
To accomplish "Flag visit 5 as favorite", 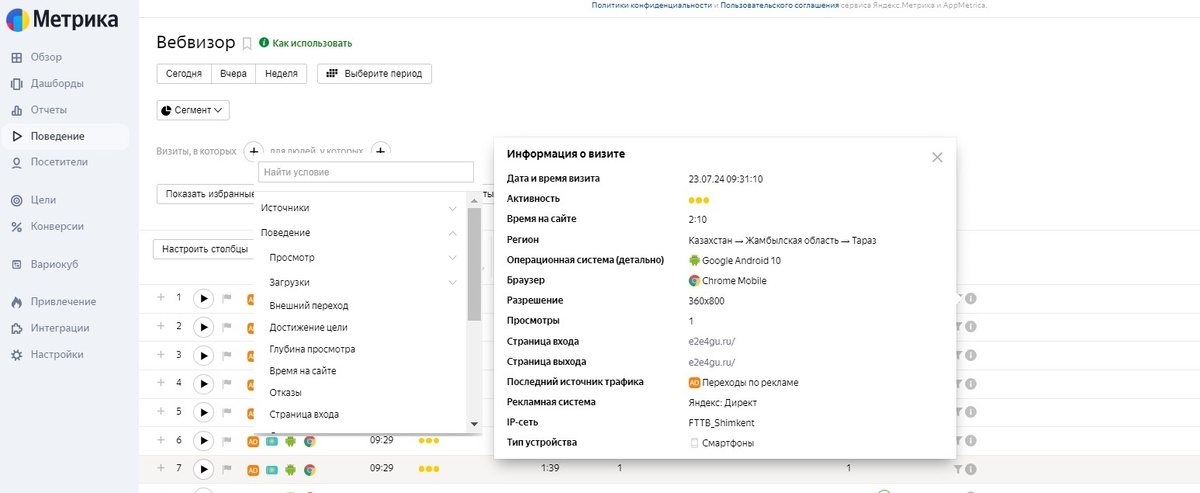I will click(x=226, y=412).
